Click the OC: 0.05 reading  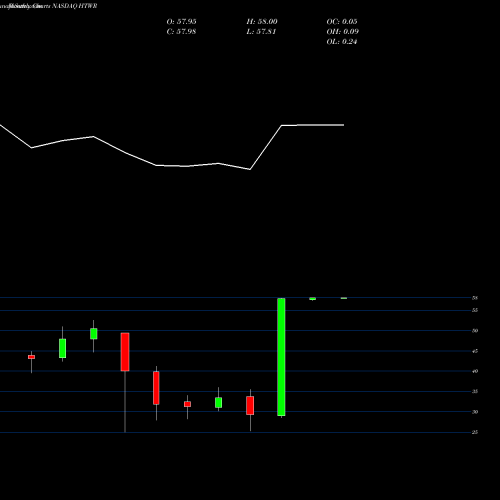[342, 21]
